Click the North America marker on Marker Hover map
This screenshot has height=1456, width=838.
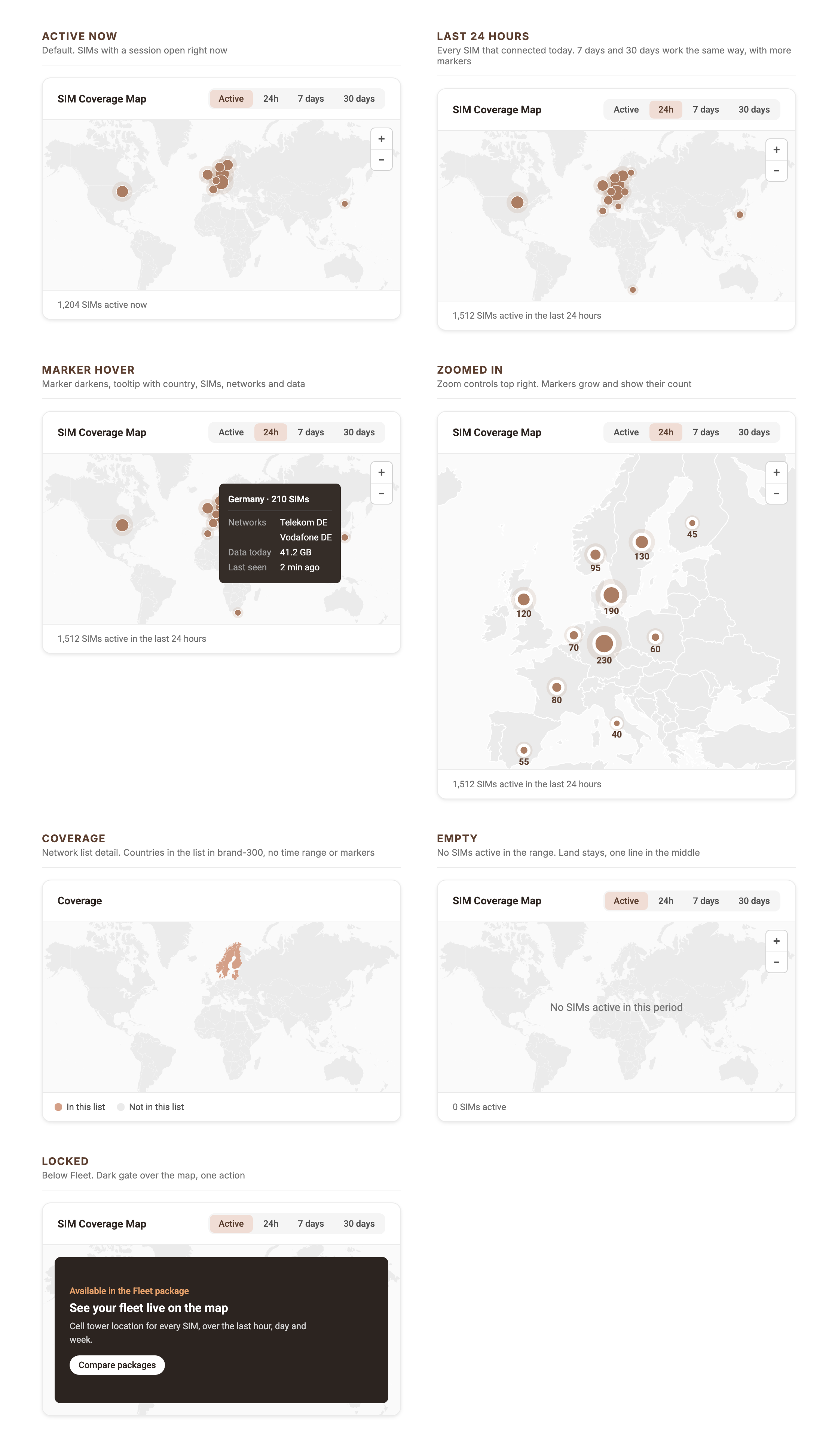[x=122, y=525]
